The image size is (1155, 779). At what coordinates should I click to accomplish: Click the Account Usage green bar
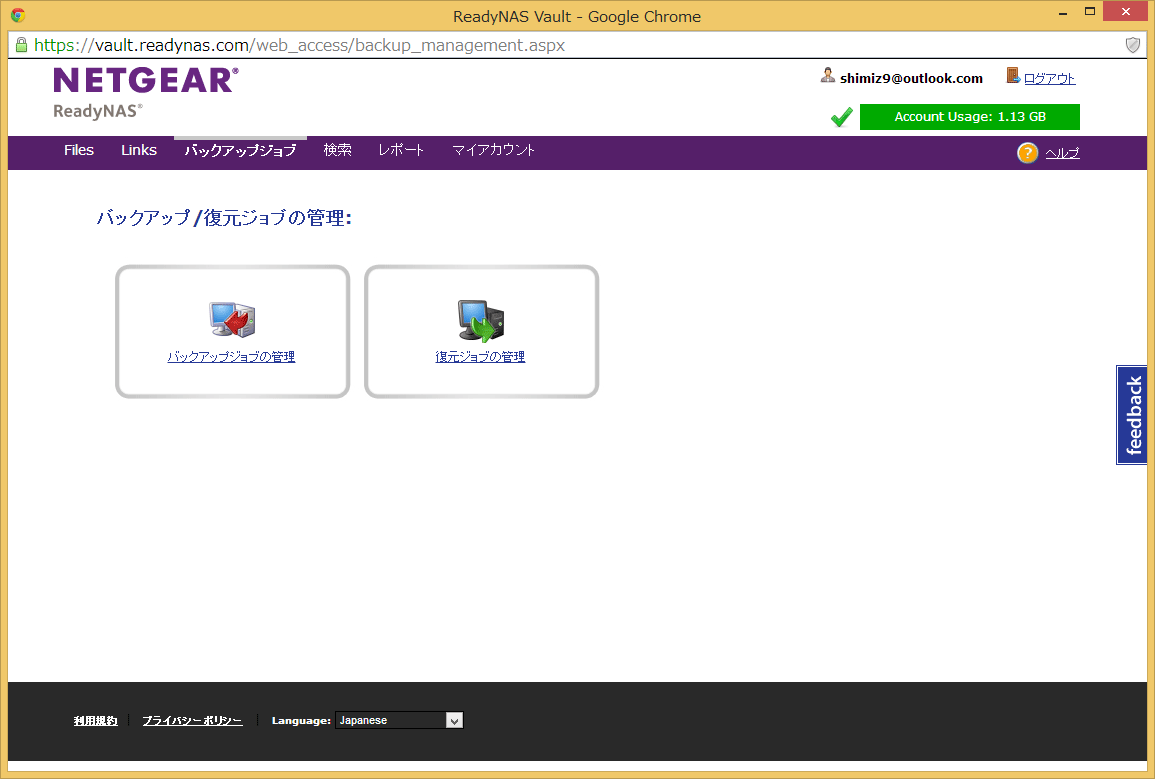(969, 117)
